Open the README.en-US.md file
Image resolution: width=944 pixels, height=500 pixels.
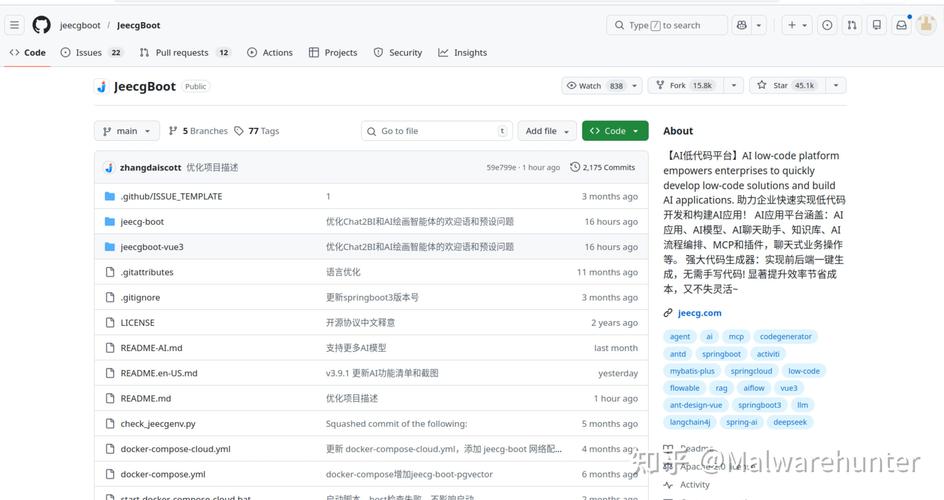pos(159,373)
